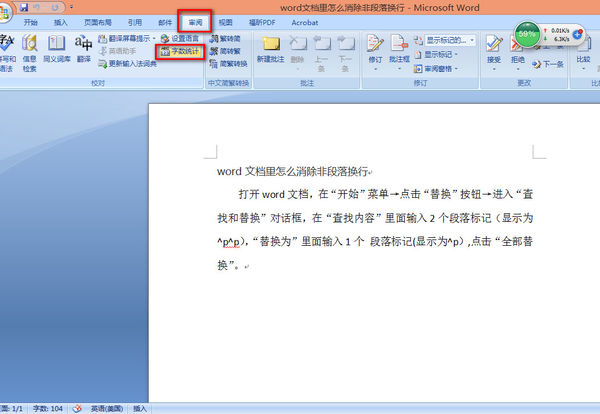Click the 设置语言 button
This screenshot has width=600, height=414.
click(180, 39)
